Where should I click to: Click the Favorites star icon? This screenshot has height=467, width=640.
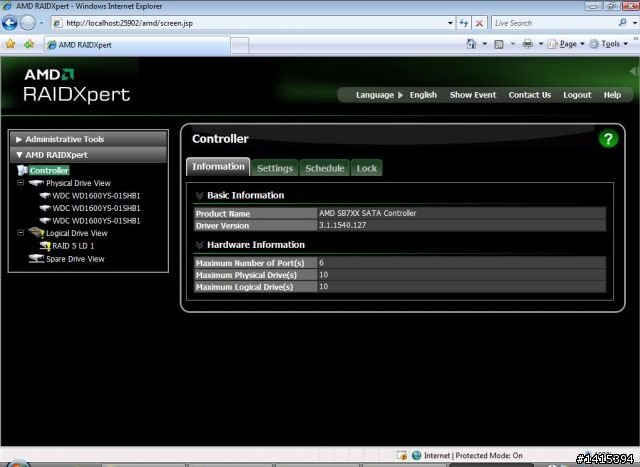tap(10, 44)
